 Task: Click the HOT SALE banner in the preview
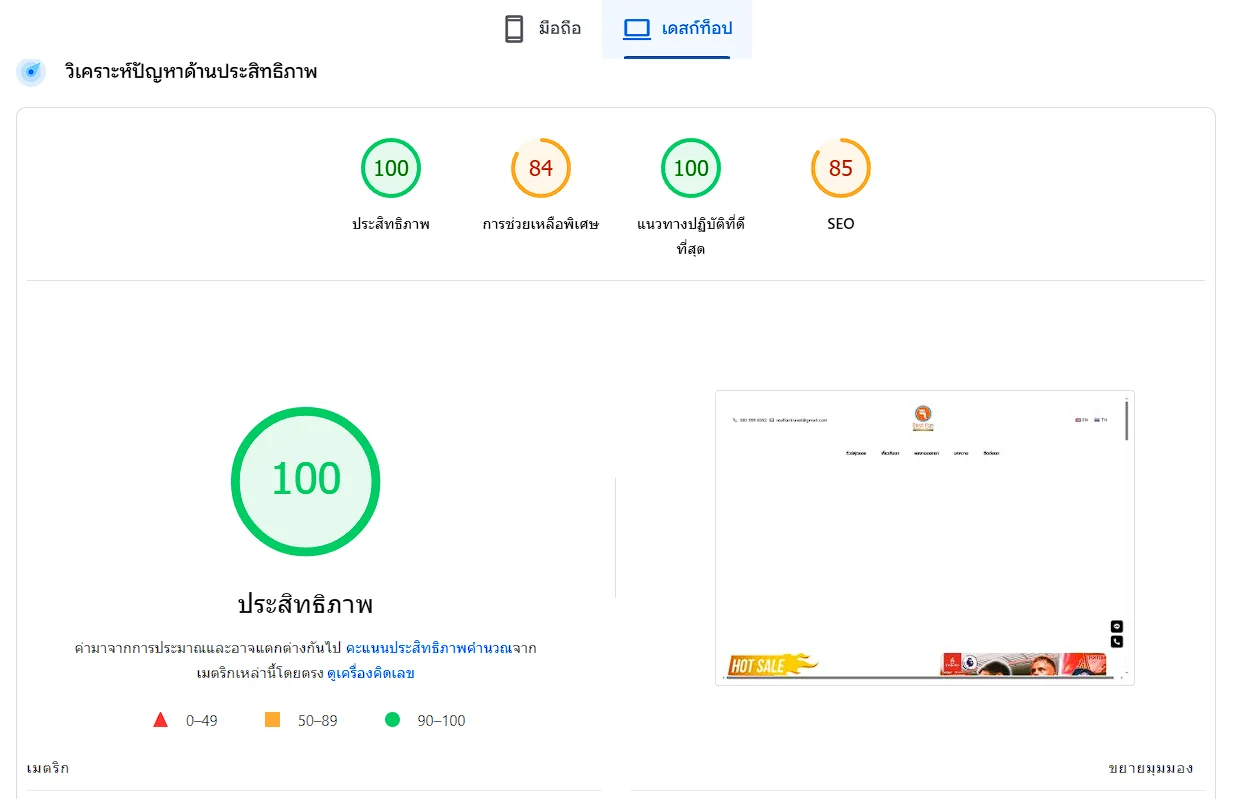tap(772, 665)
